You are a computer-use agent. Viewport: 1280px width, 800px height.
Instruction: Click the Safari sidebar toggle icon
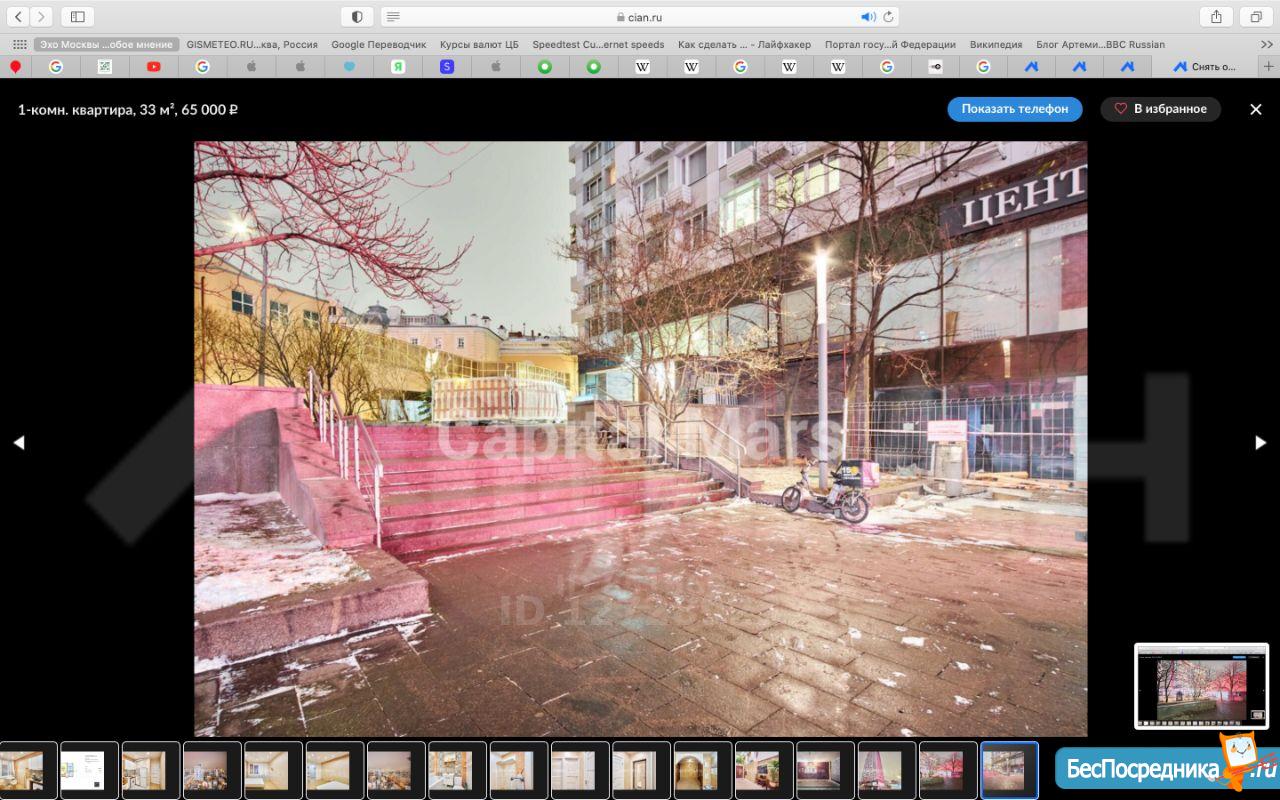[77, 17]
